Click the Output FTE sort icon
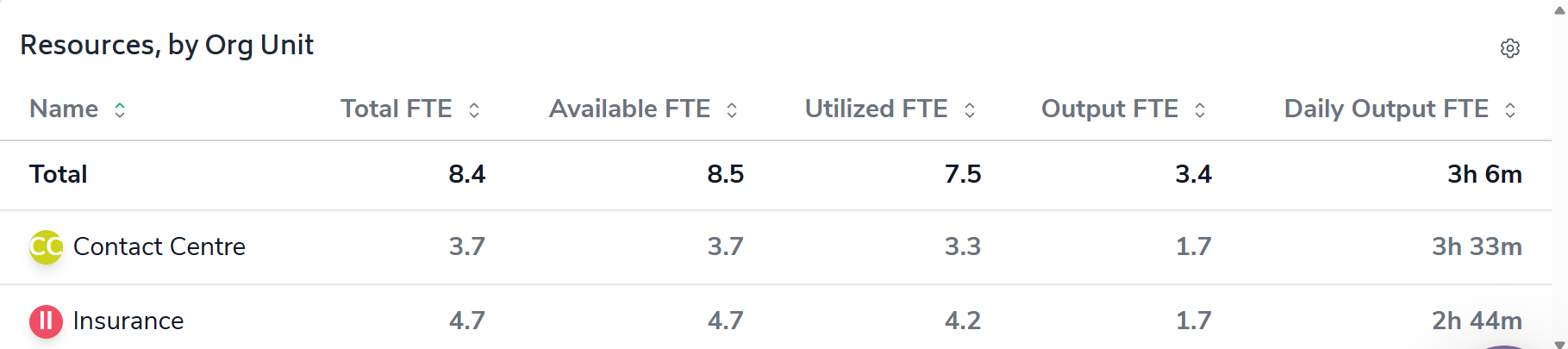 point(1200,109)
